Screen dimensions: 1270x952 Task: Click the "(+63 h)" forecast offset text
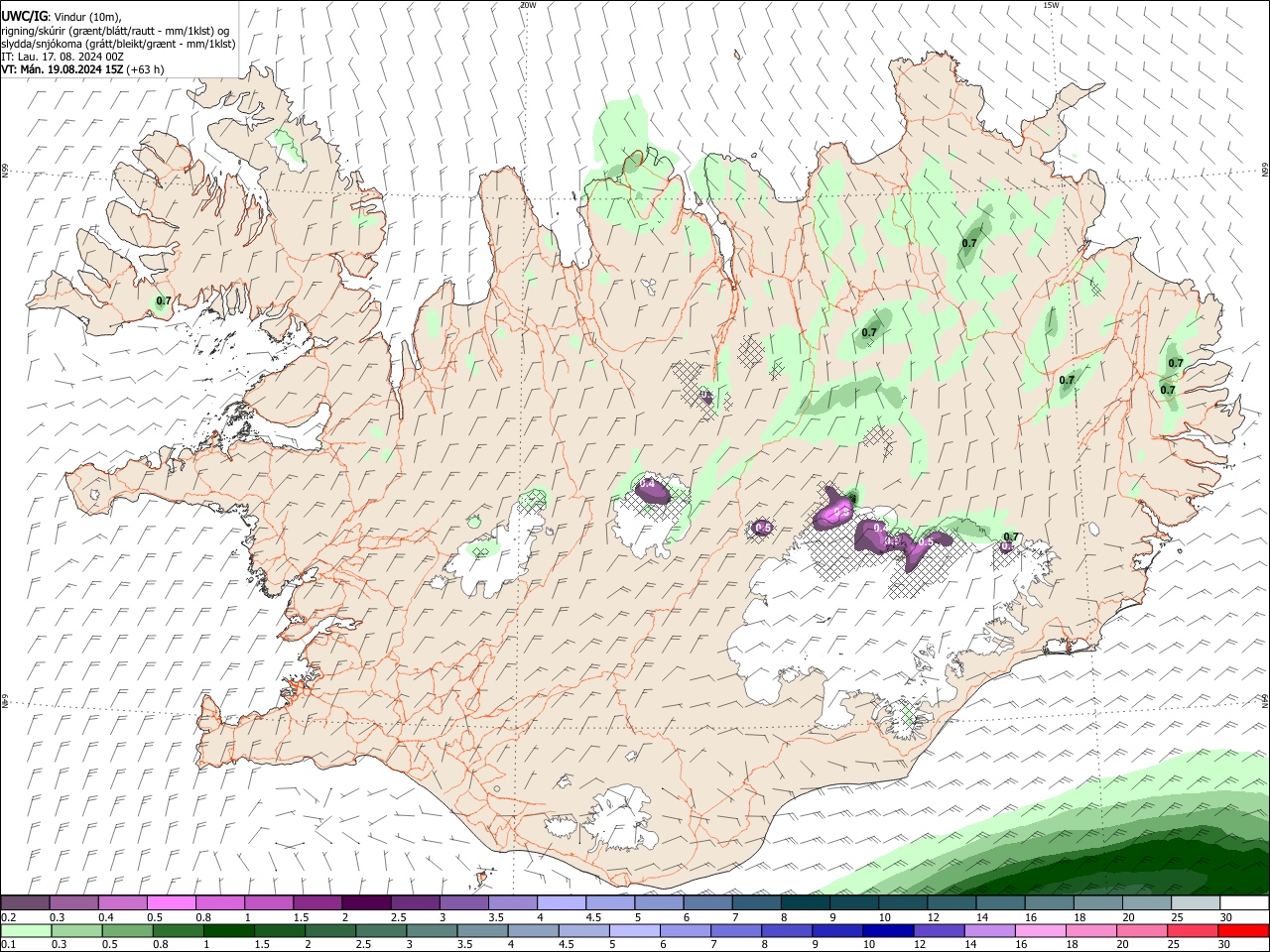146,69
